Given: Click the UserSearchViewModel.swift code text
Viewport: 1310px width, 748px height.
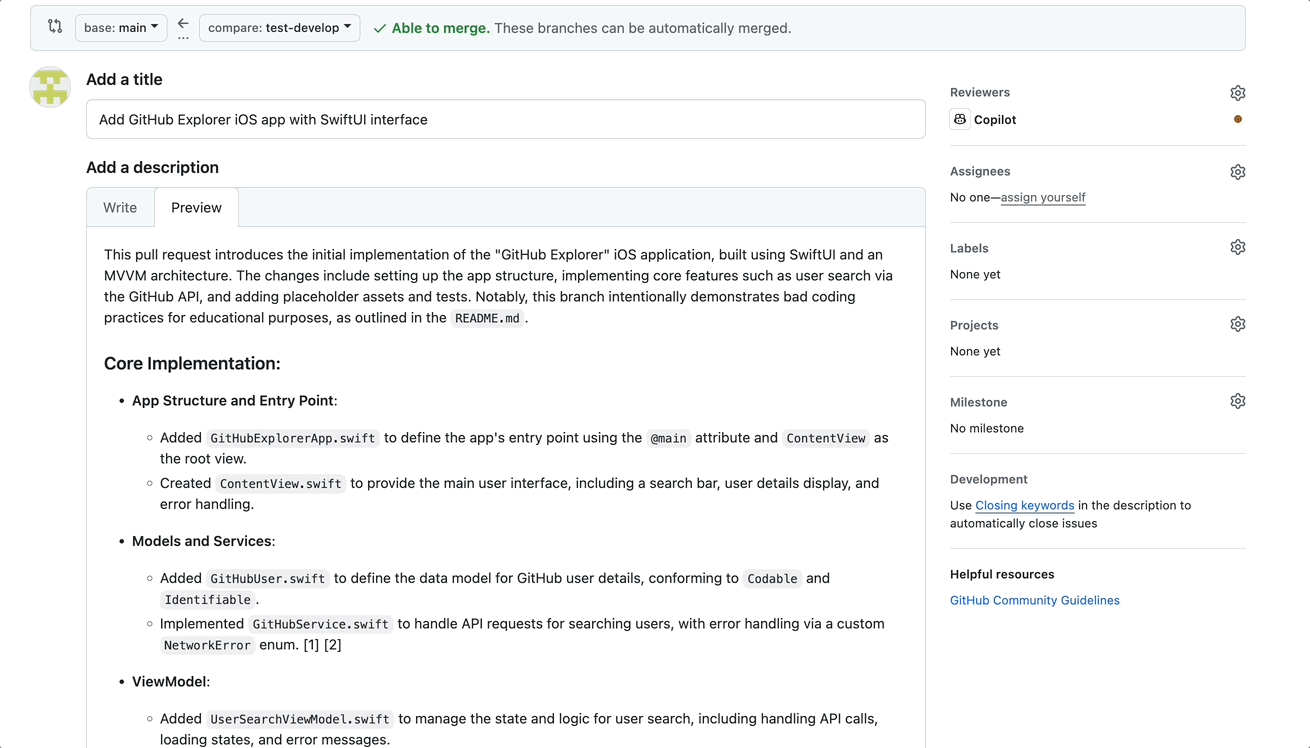Looking at the screenshot, I should click(301, 719).
